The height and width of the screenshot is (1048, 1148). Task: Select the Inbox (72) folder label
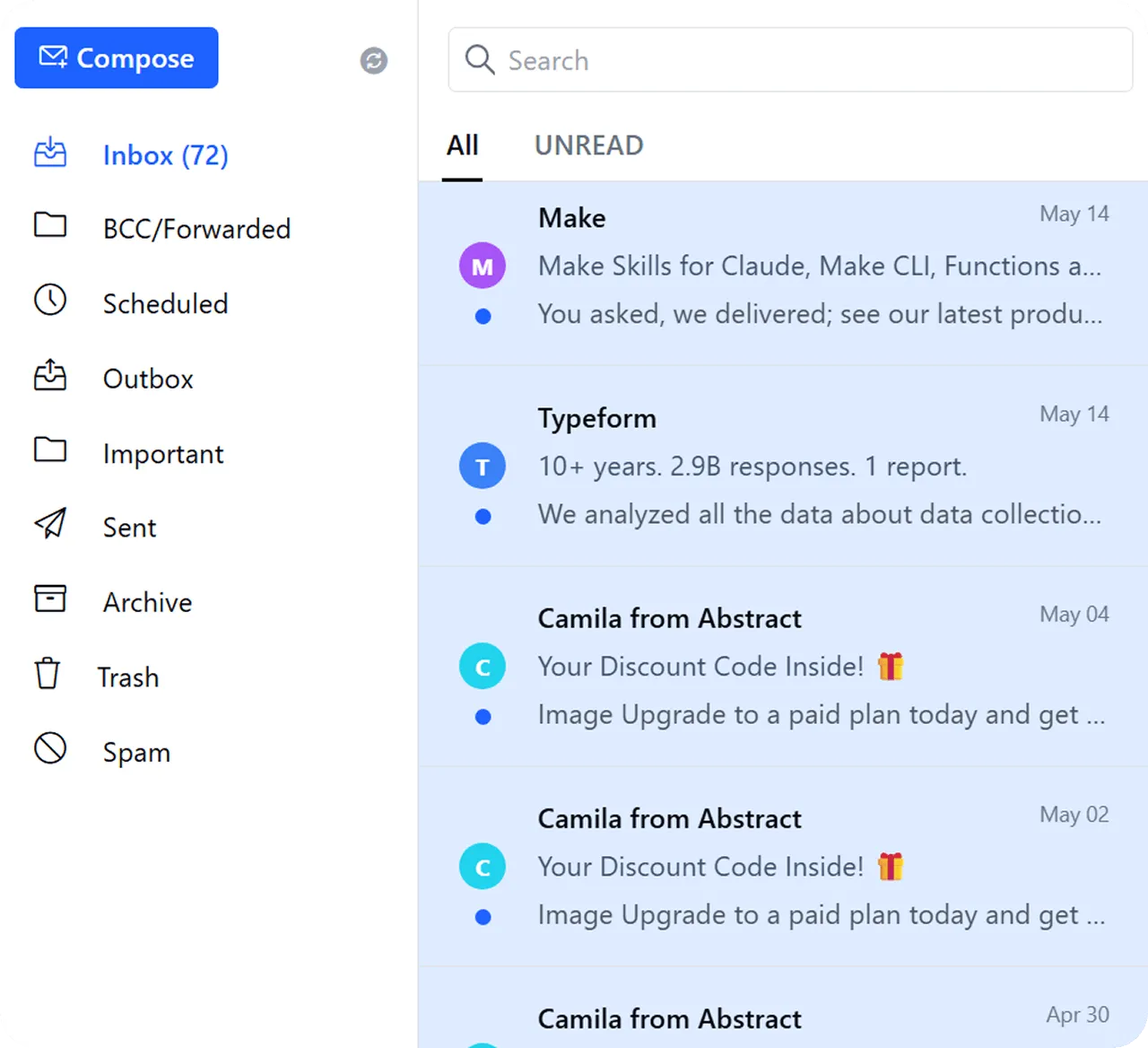pyautogui.click(x=166, y=155)
